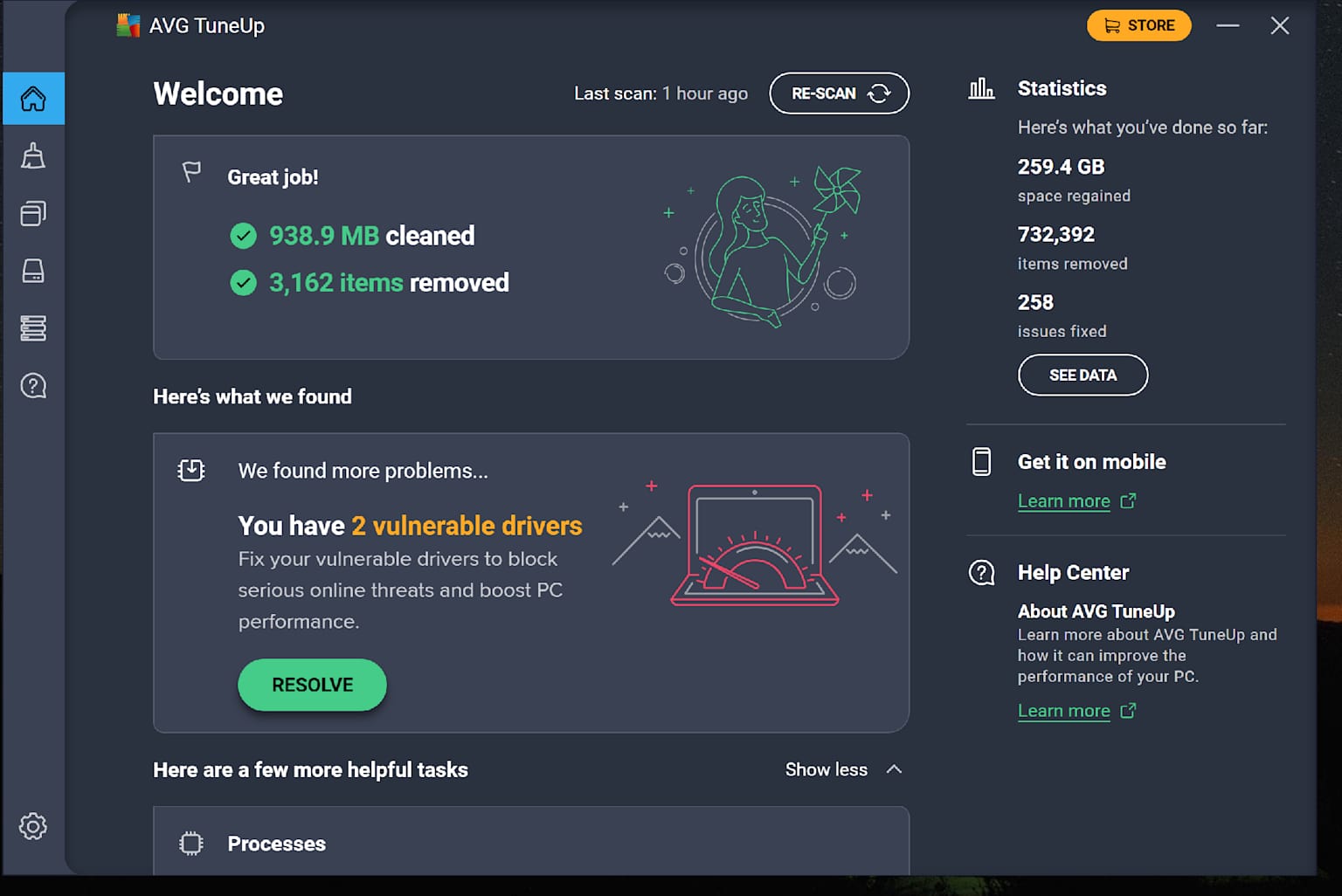
Task: Click the Statistics bar chart icon
Action: (981, 87)
